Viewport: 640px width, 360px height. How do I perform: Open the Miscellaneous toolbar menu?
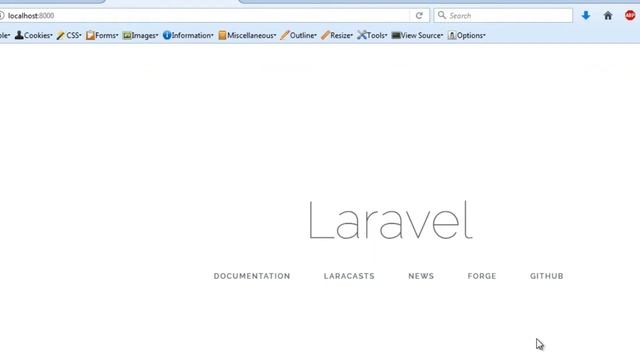(x=247, y=36)
